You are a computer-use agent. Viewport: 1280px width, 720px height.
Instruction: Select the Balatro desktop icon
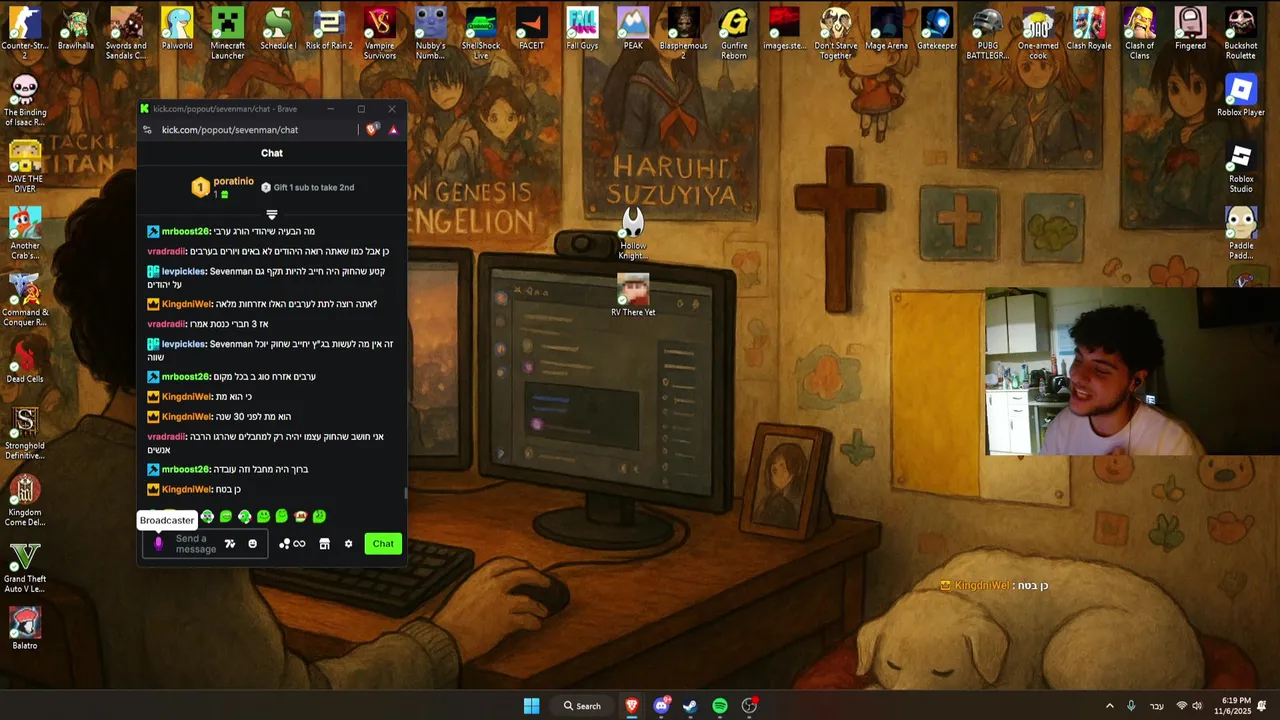[x=25, y=628]
